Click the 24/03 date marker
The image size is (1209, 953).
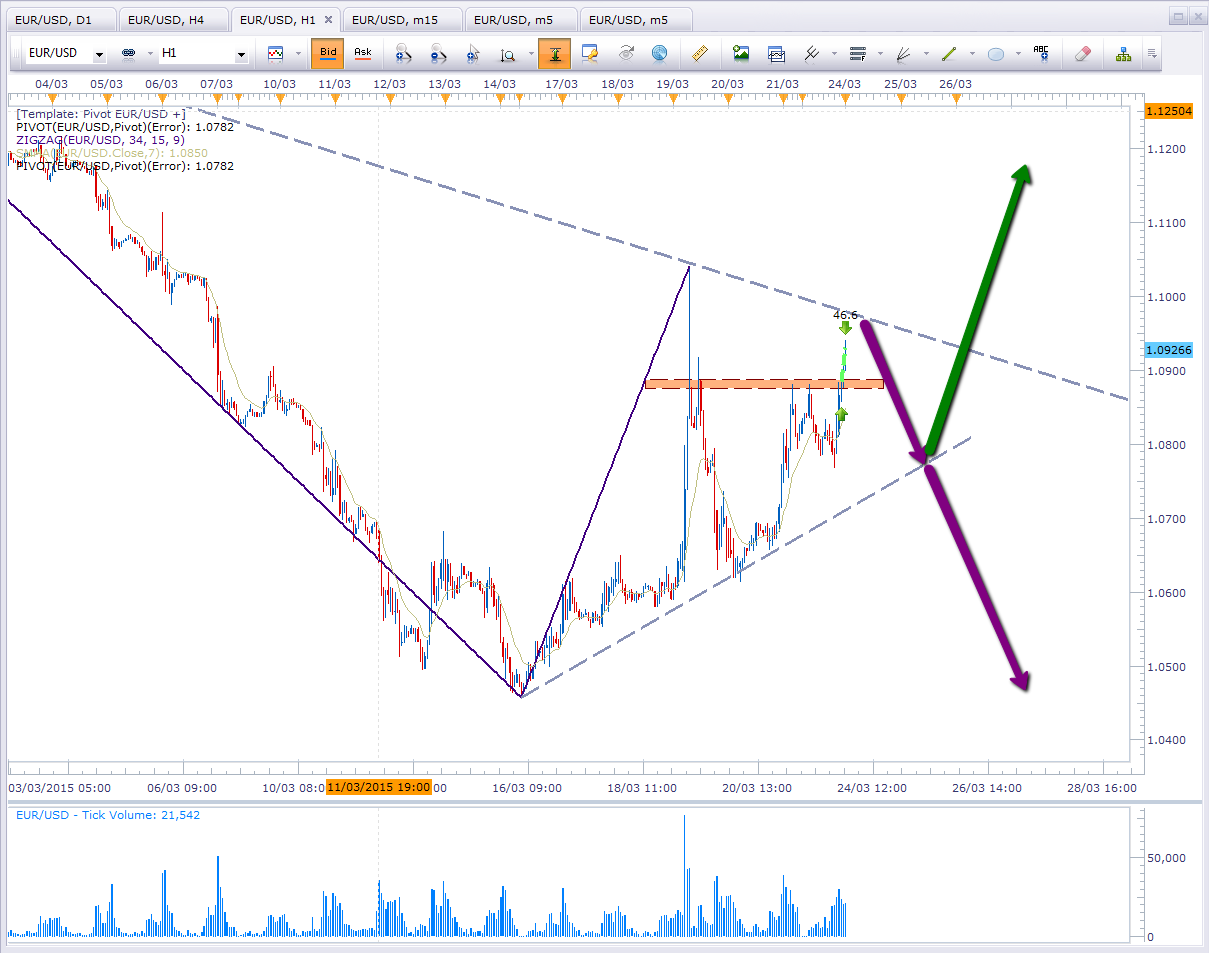846,84
